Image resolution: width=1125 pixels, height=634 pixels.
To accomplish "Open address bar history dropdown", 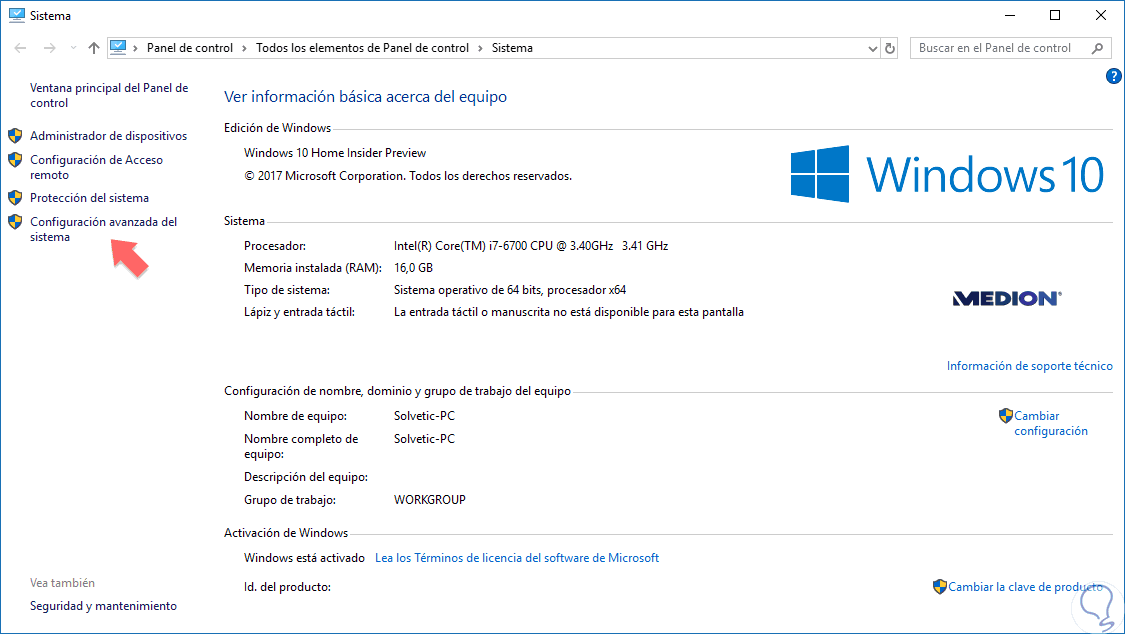I will (x=872, y=48).
